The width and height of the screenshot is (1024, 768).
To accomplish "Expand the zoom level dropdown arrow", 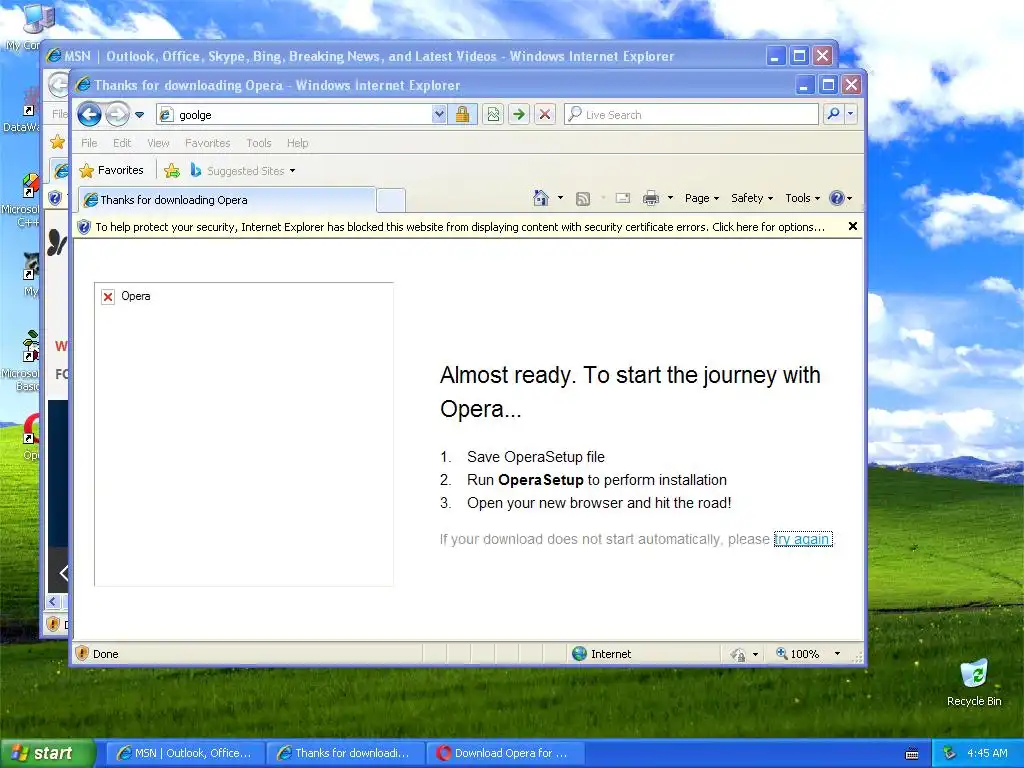I will [x=837, y=654].
